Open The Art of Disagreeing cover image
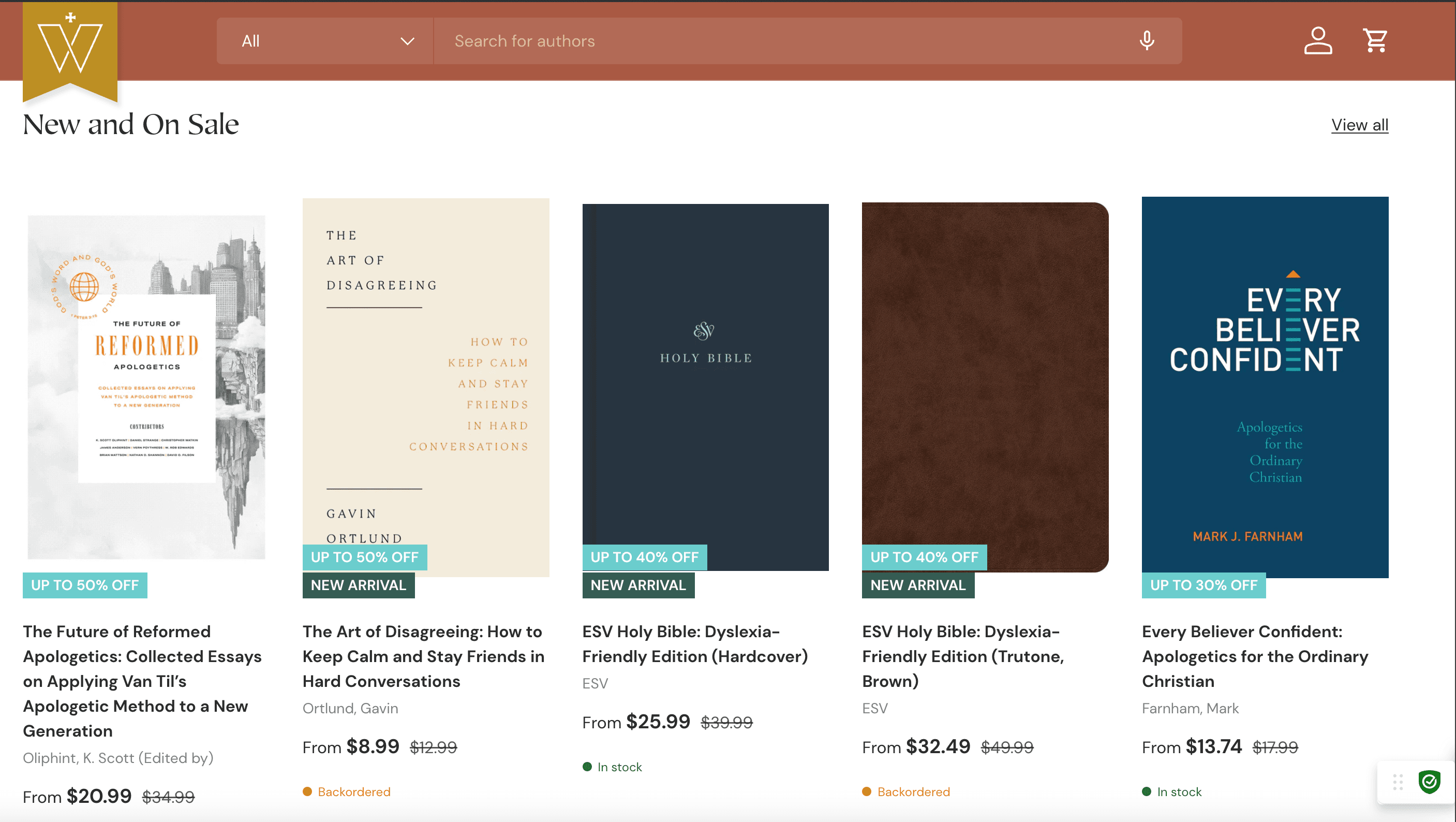Image resolution: width=1456 pixels, height=822 pixels. 426,387
